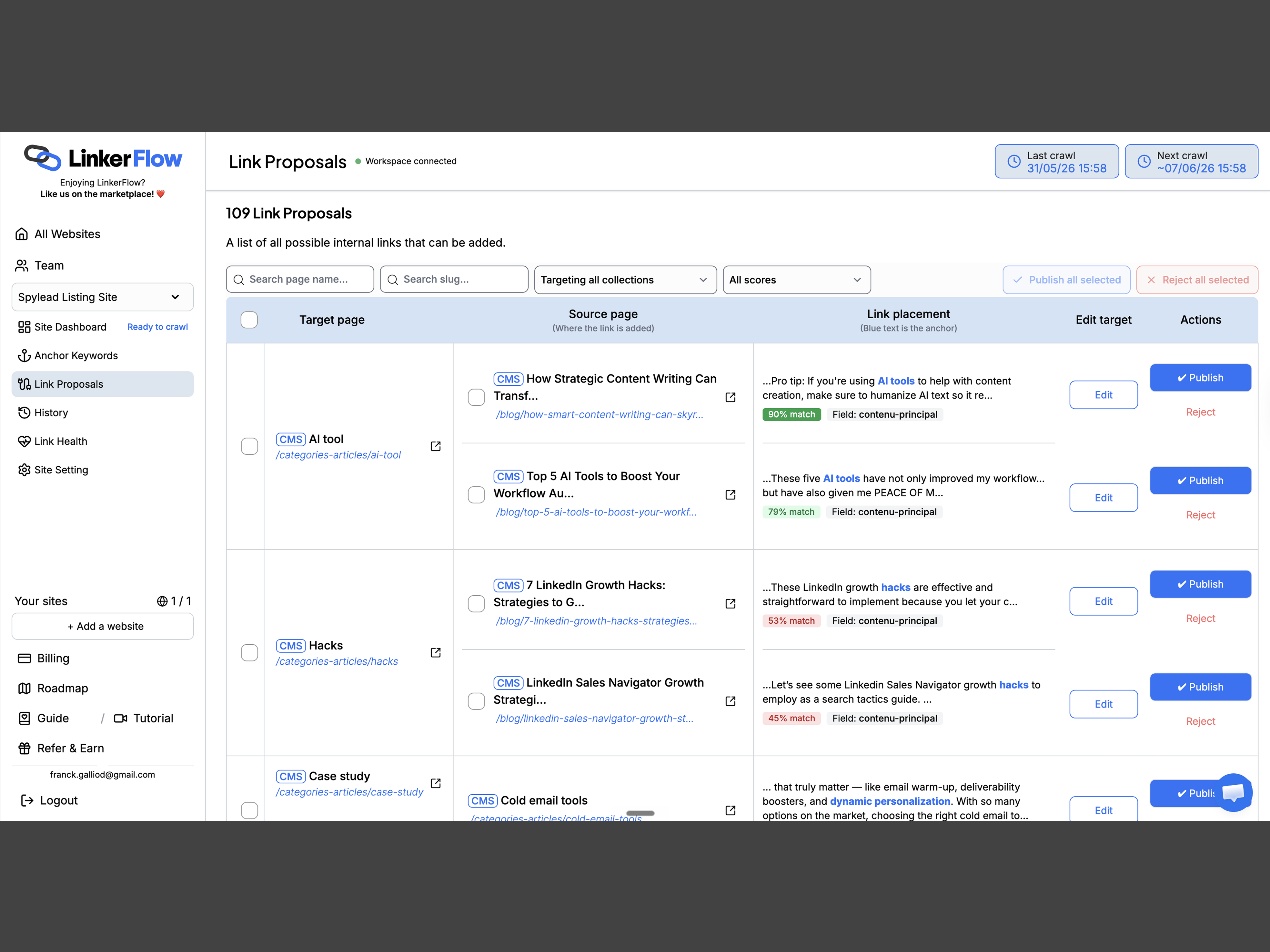Click the Tutorial video camera icon
Screen dimensions: 1270x952
[121, 719]
